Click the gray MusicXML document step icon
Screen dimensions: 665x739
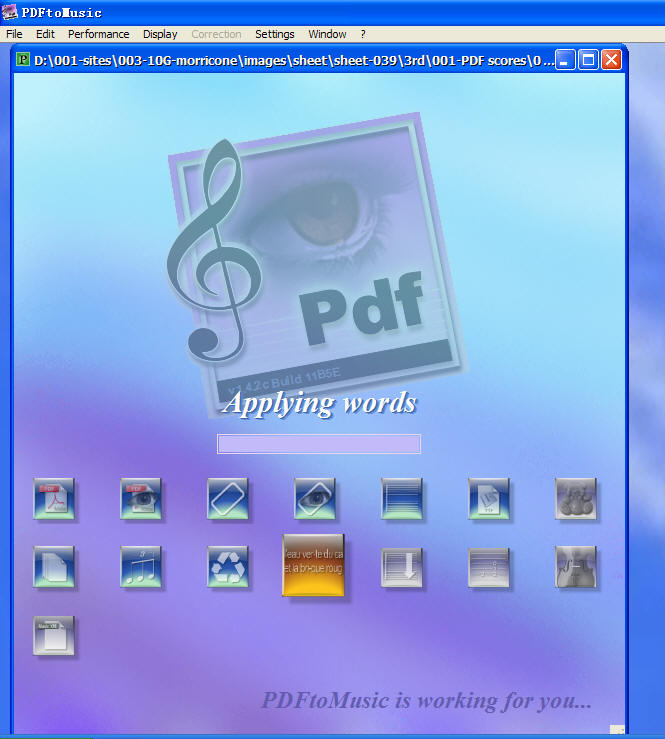coord(54,635)
